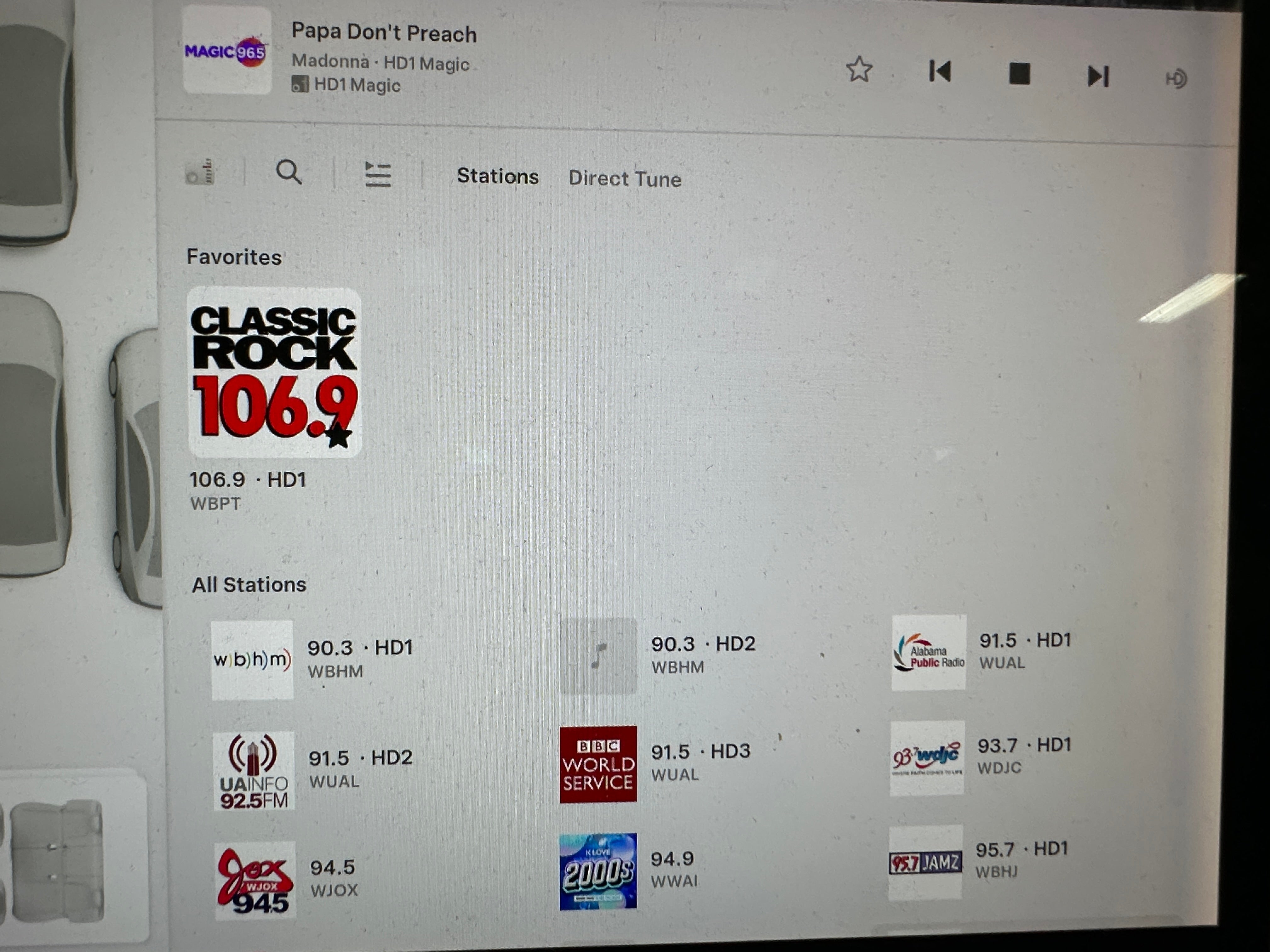
Task: Select the '93.7 · HD1' station text
Action: (1024, 745)
